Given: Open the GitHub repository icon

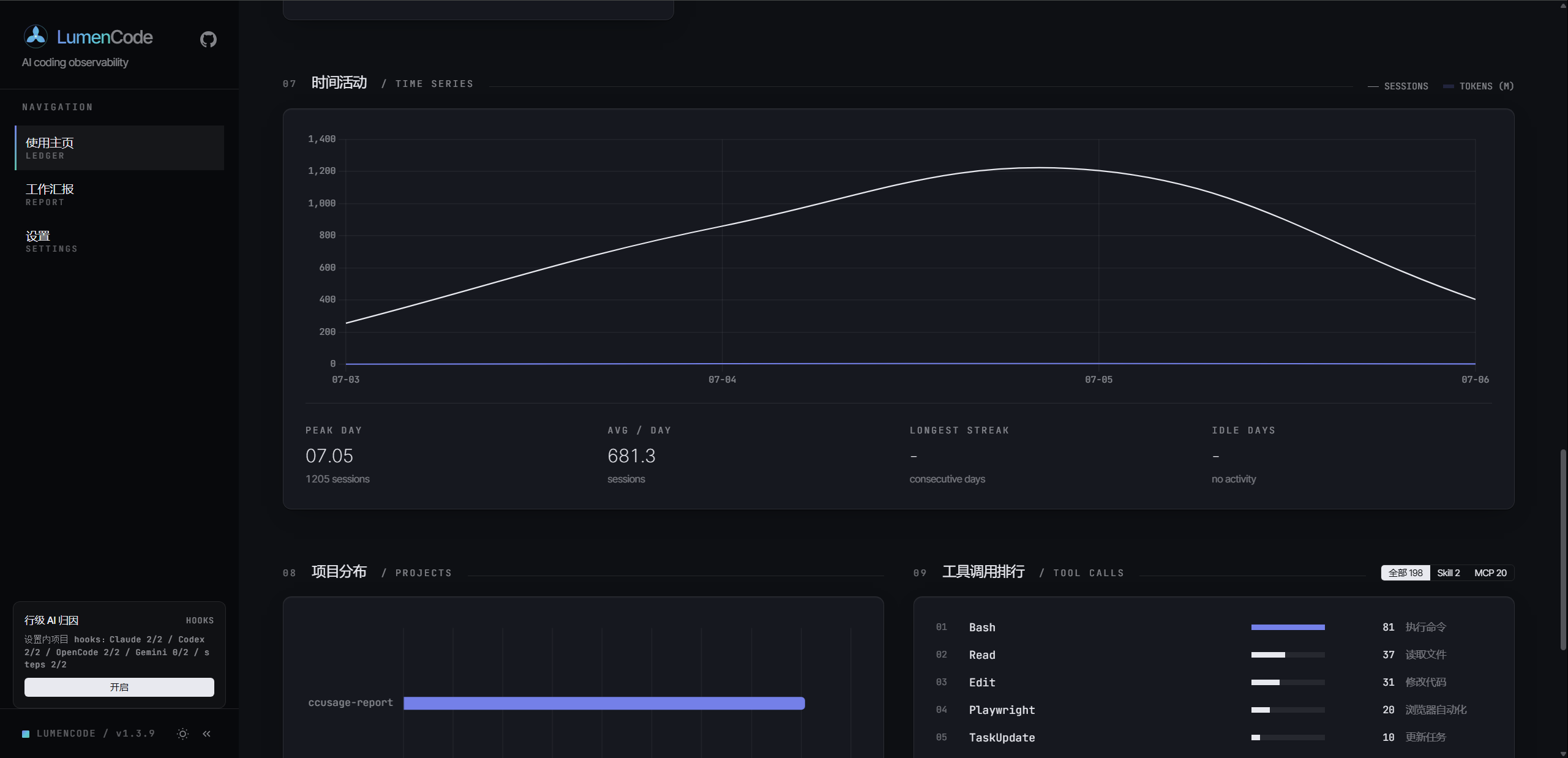Looking at the screenshot, I should (x=208, y=39).
